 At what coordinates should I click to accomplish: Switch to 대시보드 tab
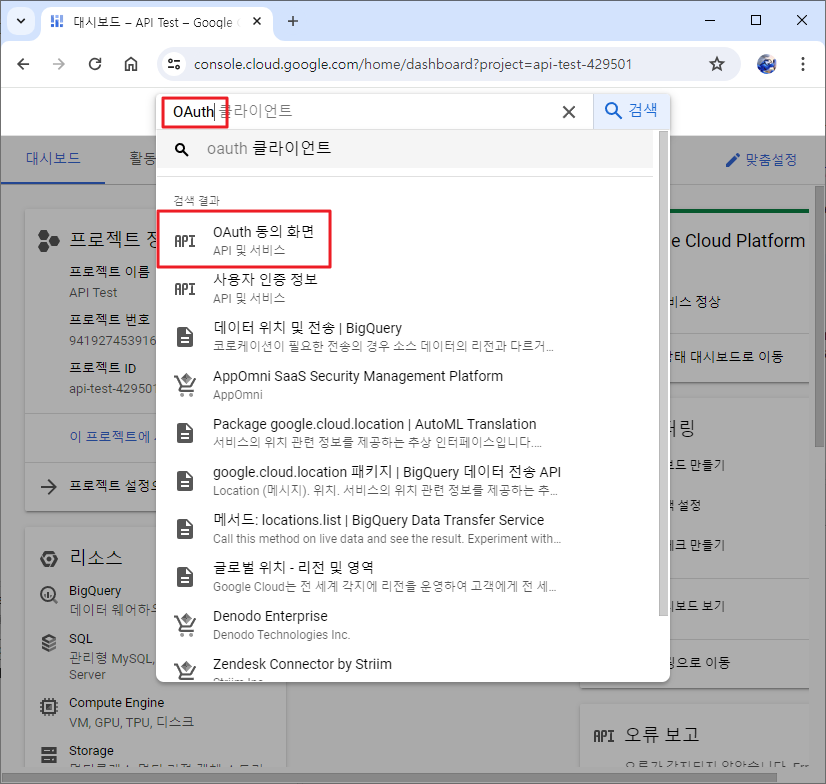pyautogui.click(x=53, y=159)
